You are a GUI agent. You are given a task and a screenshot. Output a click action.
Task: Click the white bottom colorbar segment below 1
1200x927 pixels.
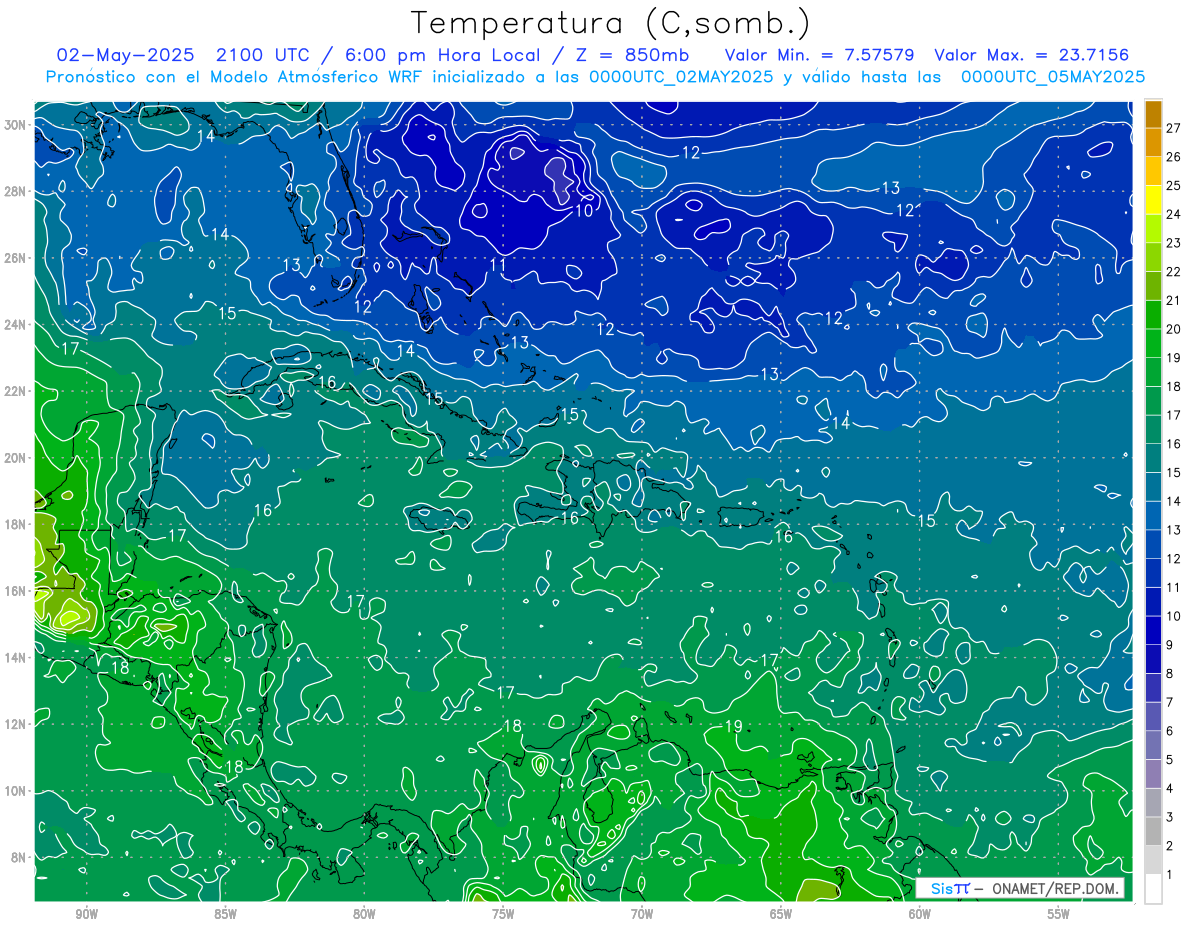pyautogui.click(x=1153, y=889)
